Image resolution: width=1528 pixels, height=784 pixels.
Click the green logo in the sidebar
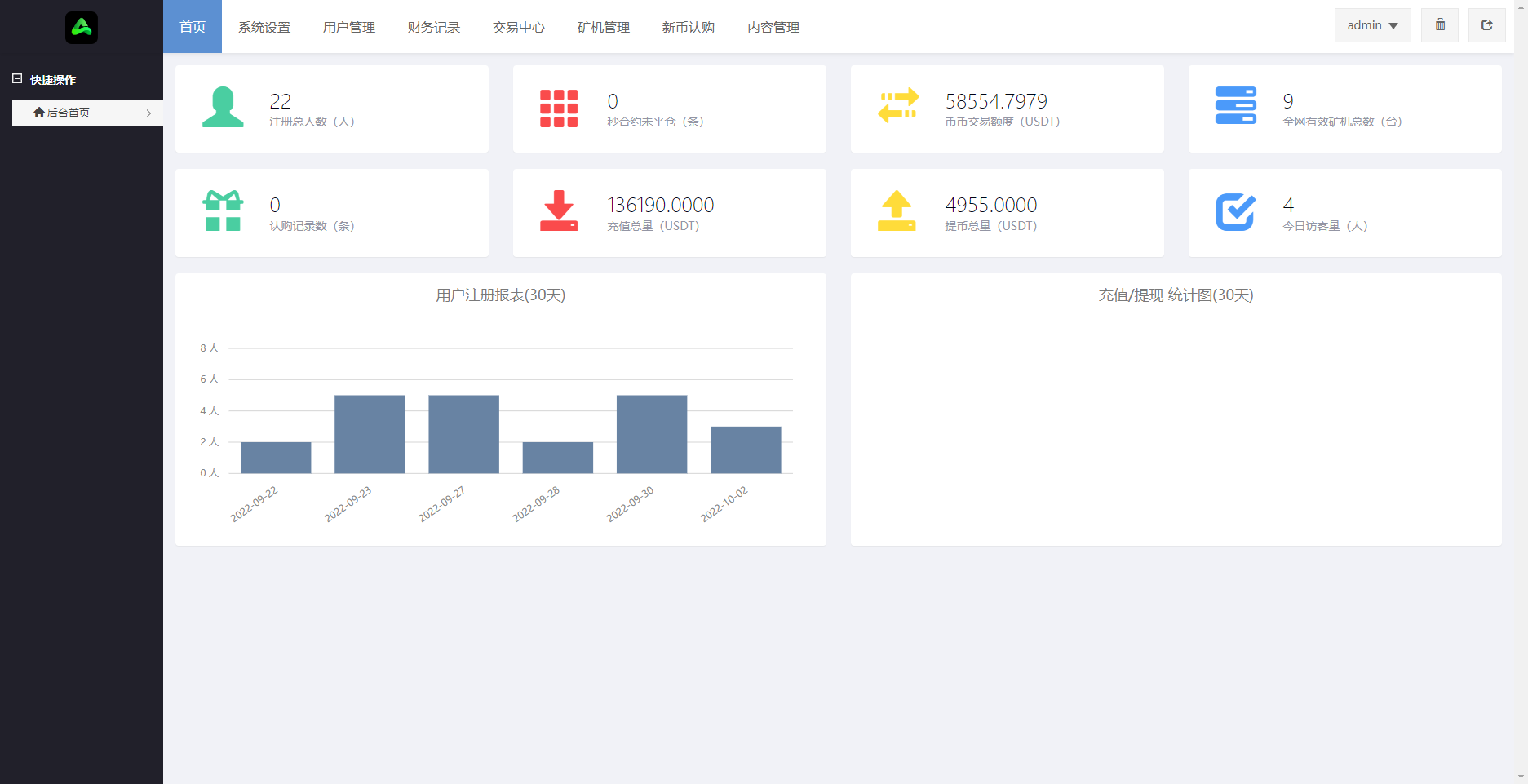(x=81, y=27)
